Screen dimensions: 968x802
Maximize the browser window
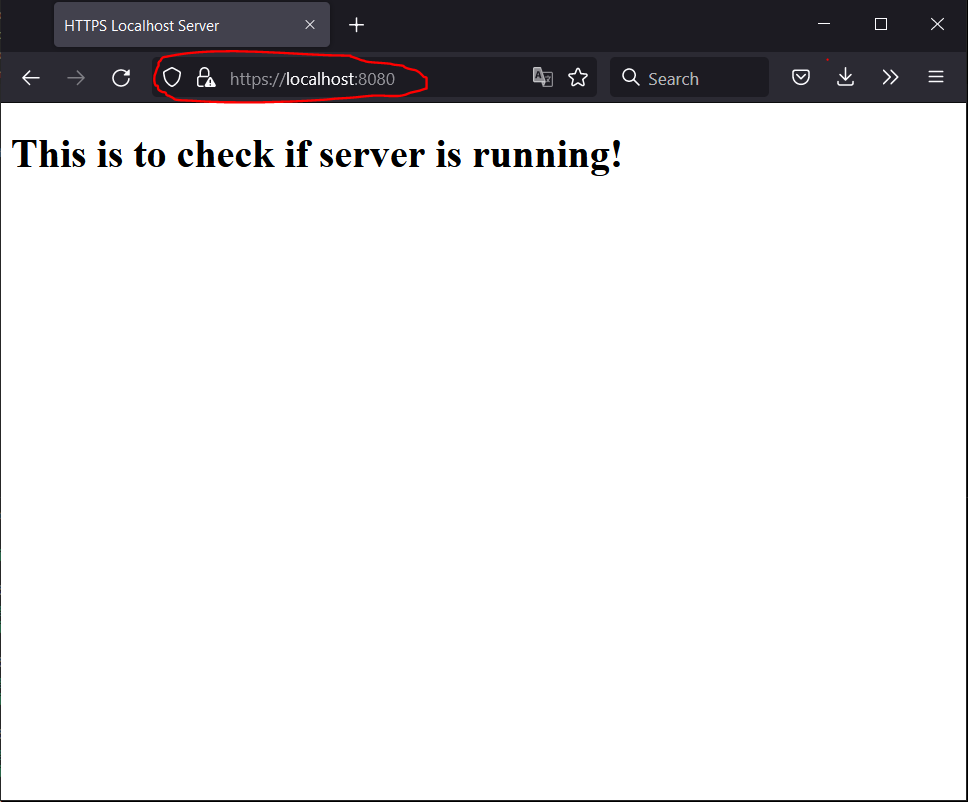pos(881,24)
